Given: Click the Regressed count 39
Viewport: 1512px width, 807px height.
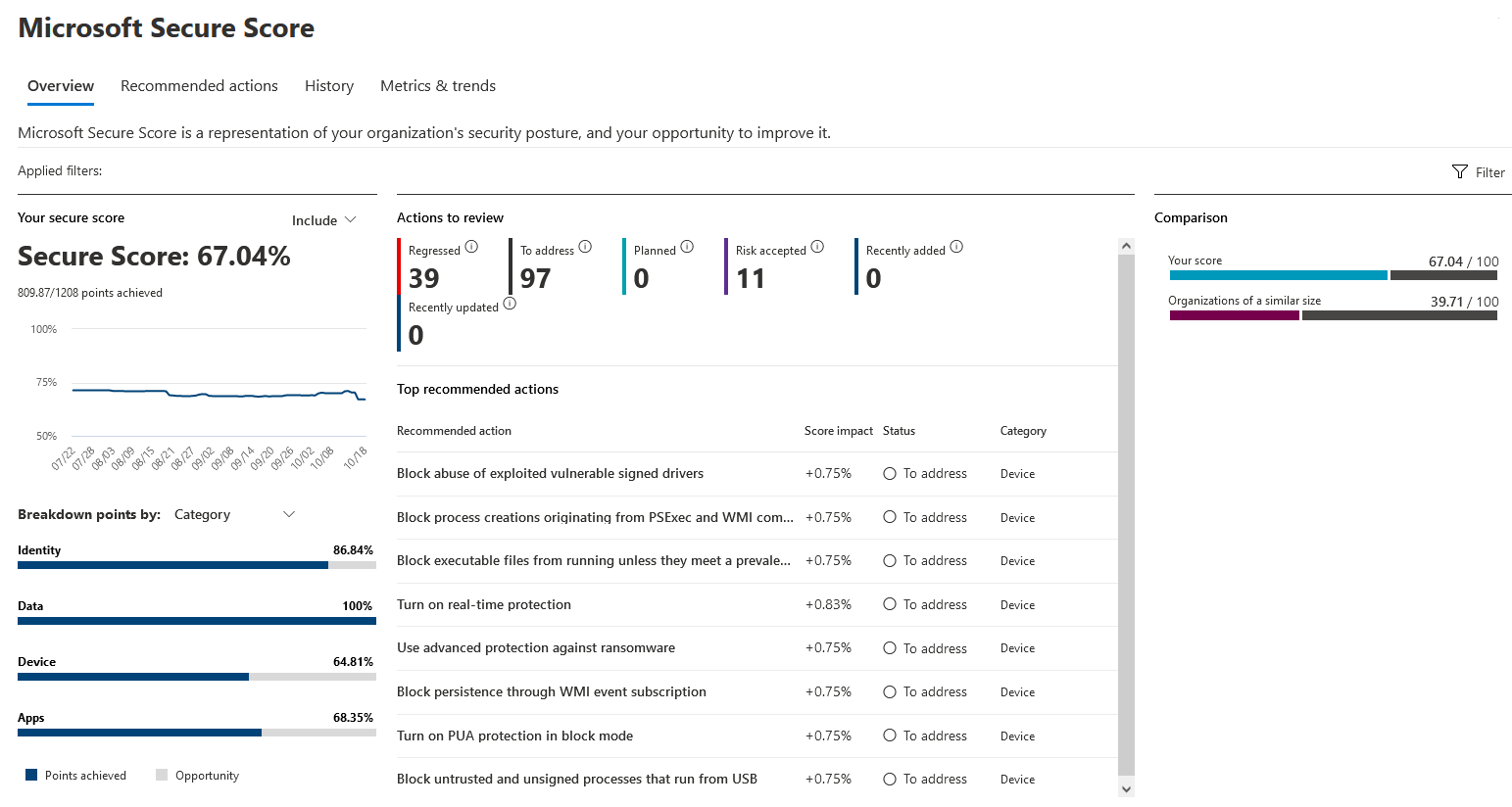Looking at the screenshot, I should point(423,278).
